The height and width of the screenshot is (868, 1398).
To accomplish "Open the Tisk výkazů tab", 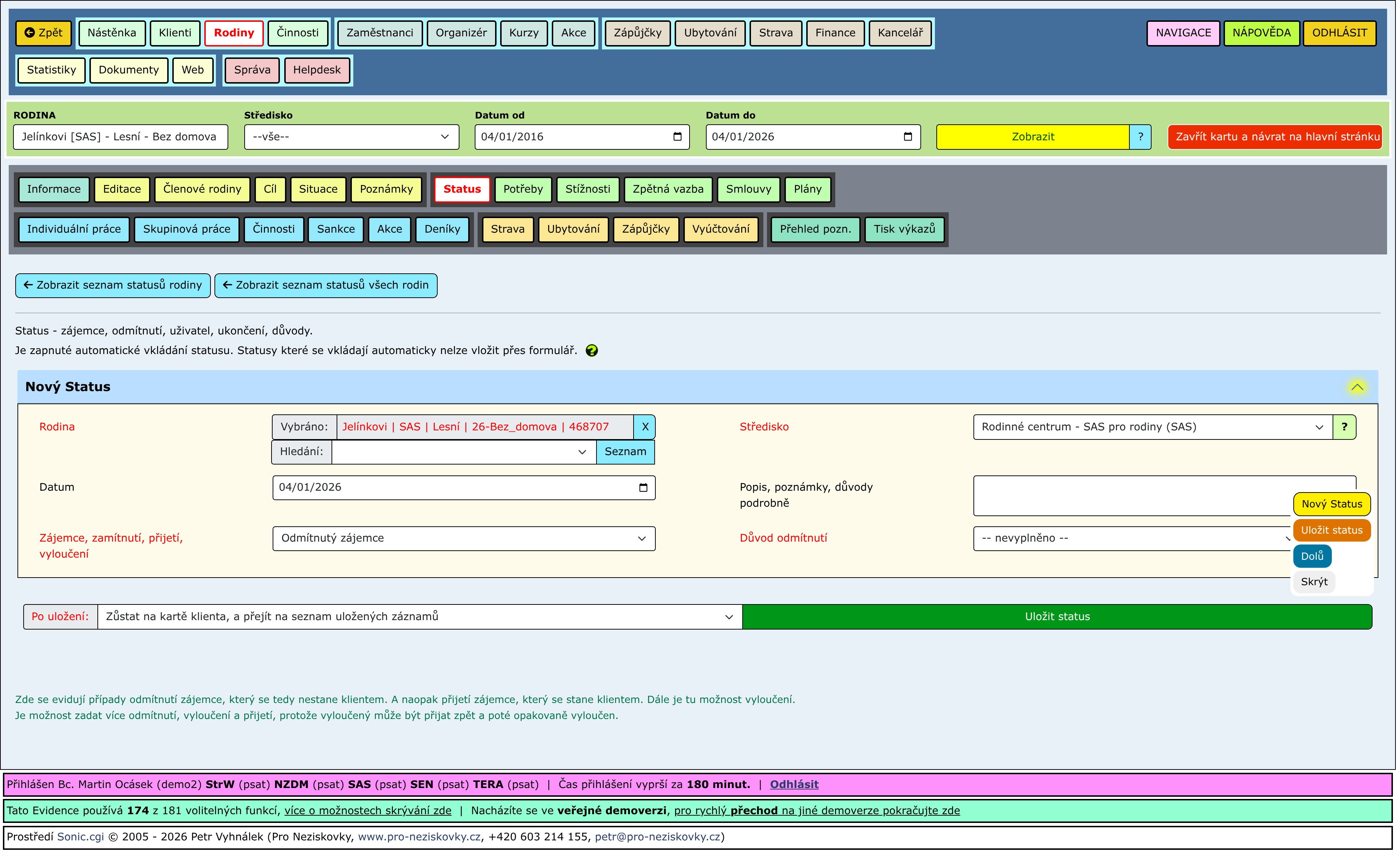I will [x=904, y=229].
